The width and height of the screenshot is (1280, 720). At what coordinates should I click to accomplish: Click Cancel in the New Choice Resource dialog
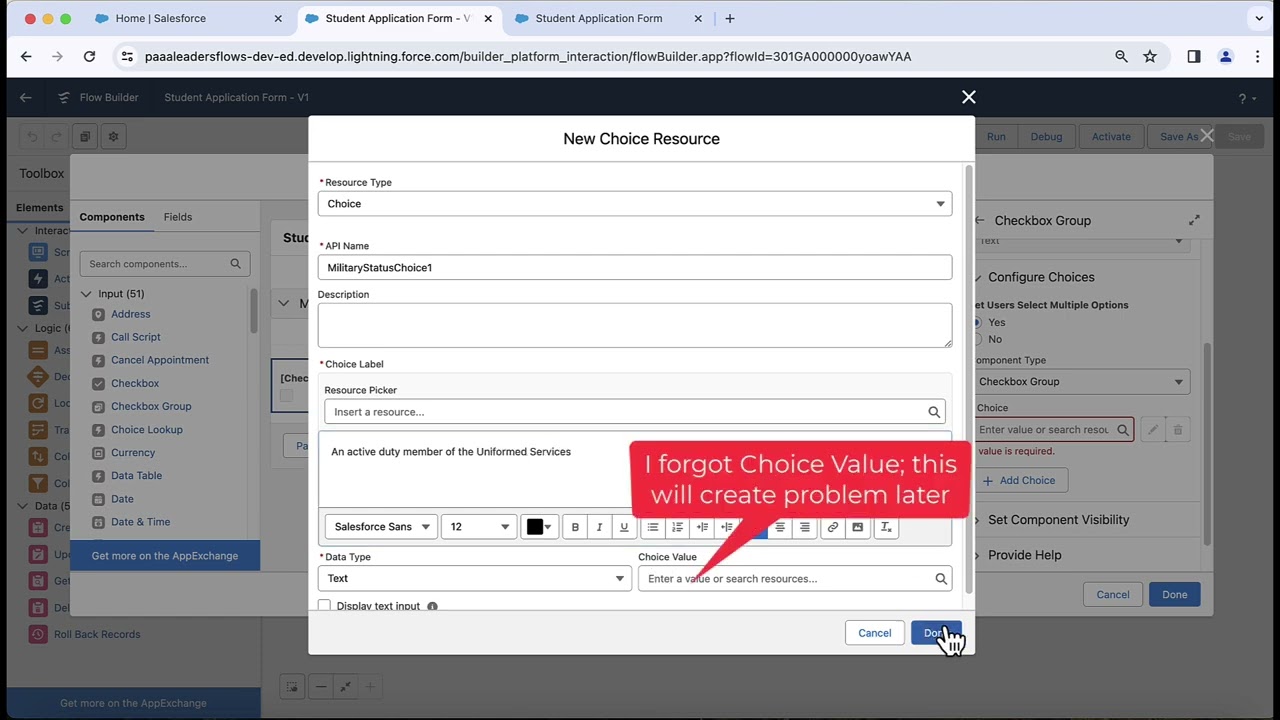(874, 633)
